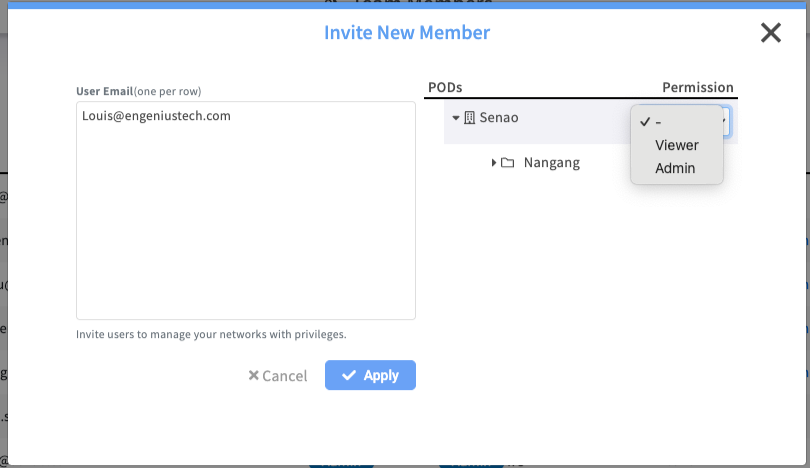Click the Permission column header
810x472 pixels.
coord(697,88)
